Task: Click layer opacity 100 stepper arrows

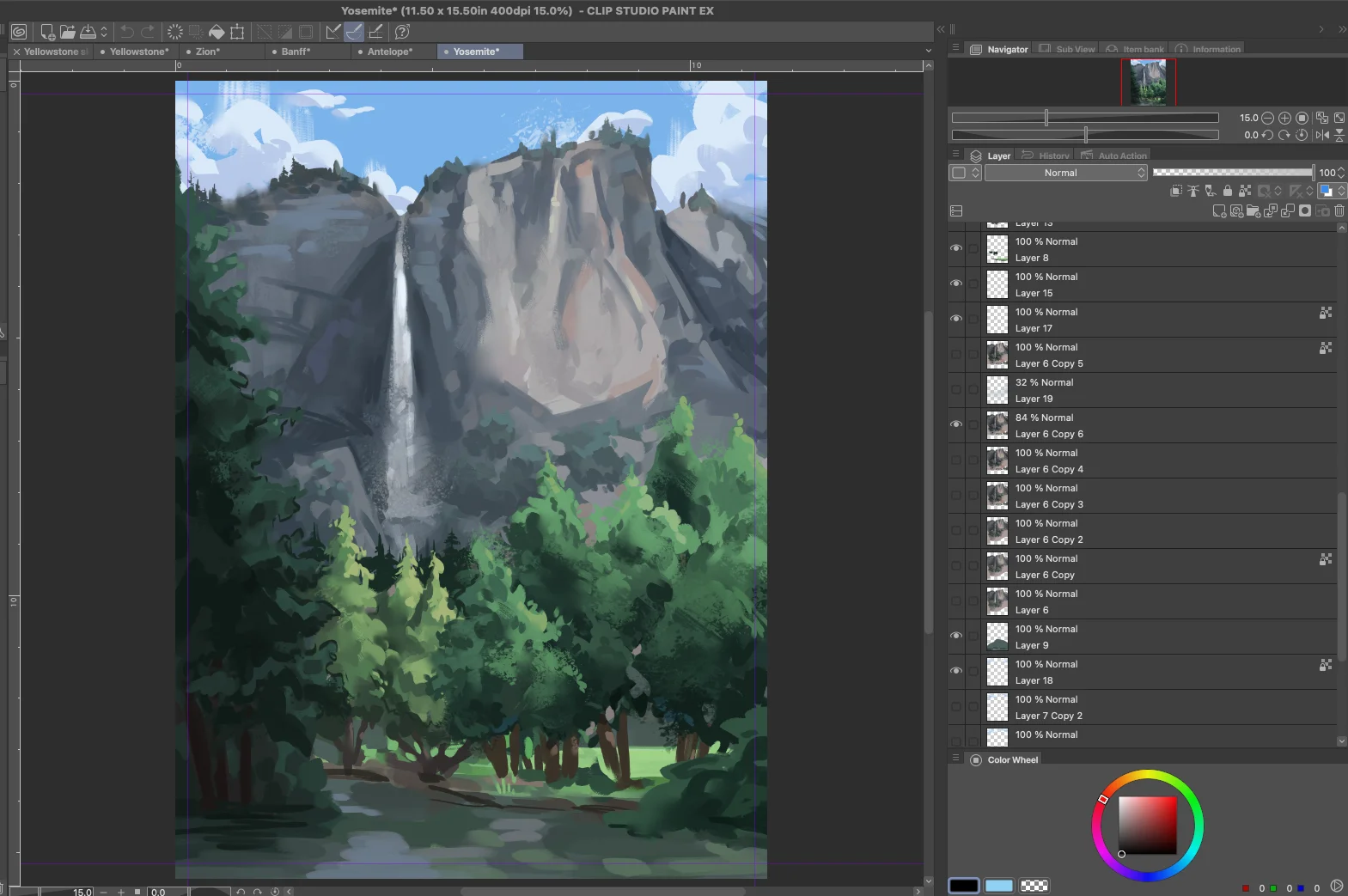Action: tap(1341, 173)
